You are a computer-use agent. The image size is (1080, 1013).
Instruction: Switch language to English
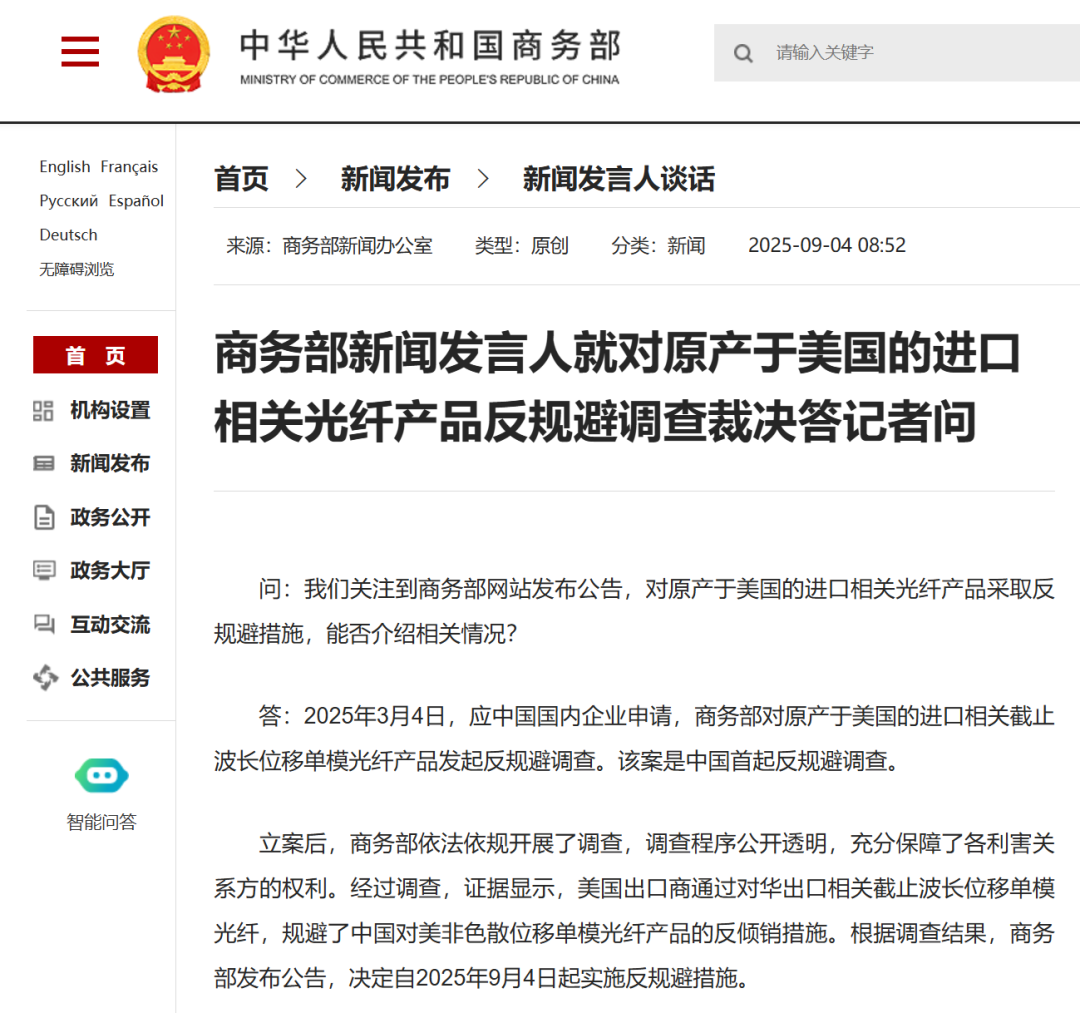65,167
